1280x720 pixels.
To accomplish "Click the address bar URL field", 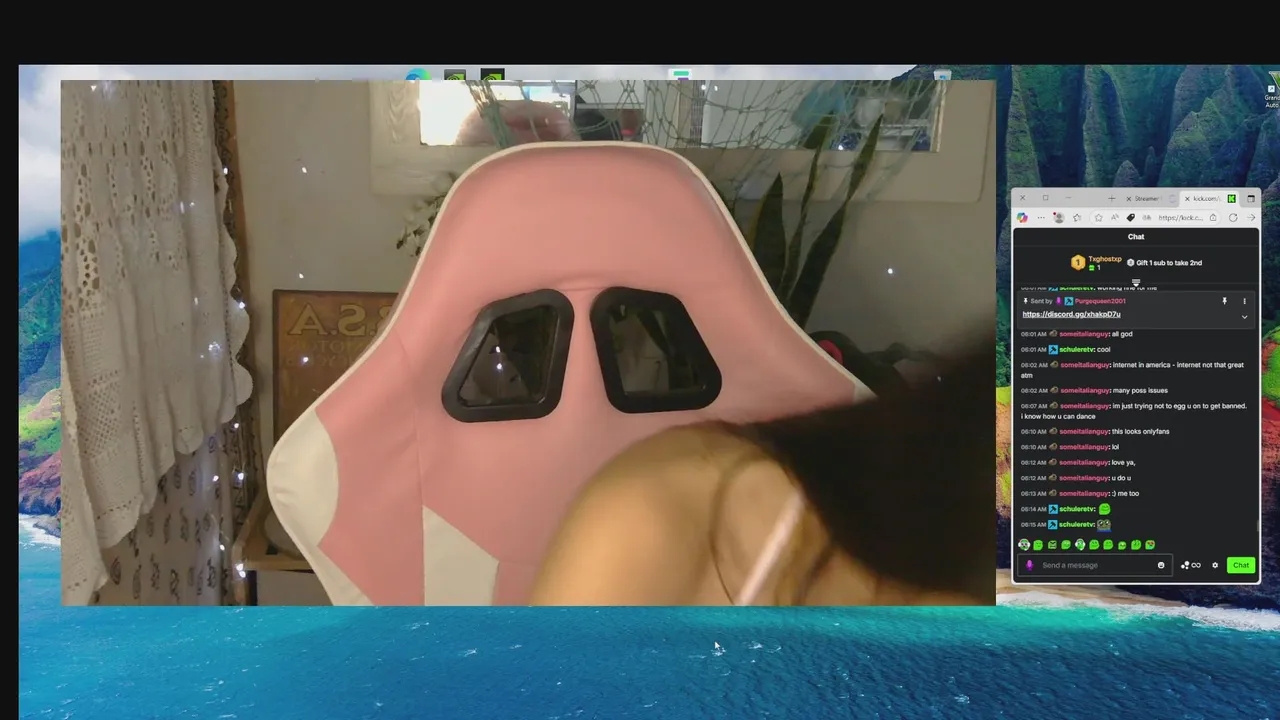I will 1180,217.
